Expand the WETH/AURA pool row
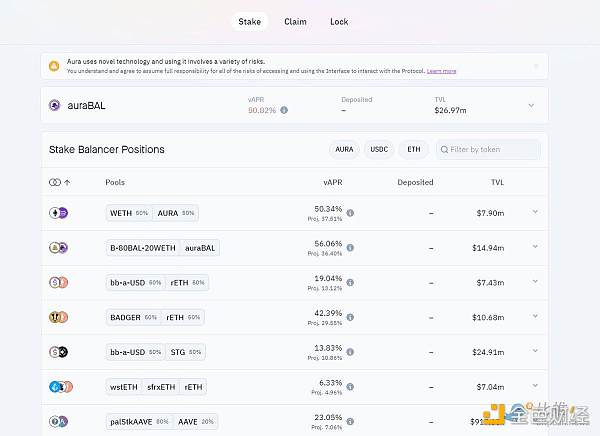The width and height of the screenshot is (600, 436). (x=535, y=212)
